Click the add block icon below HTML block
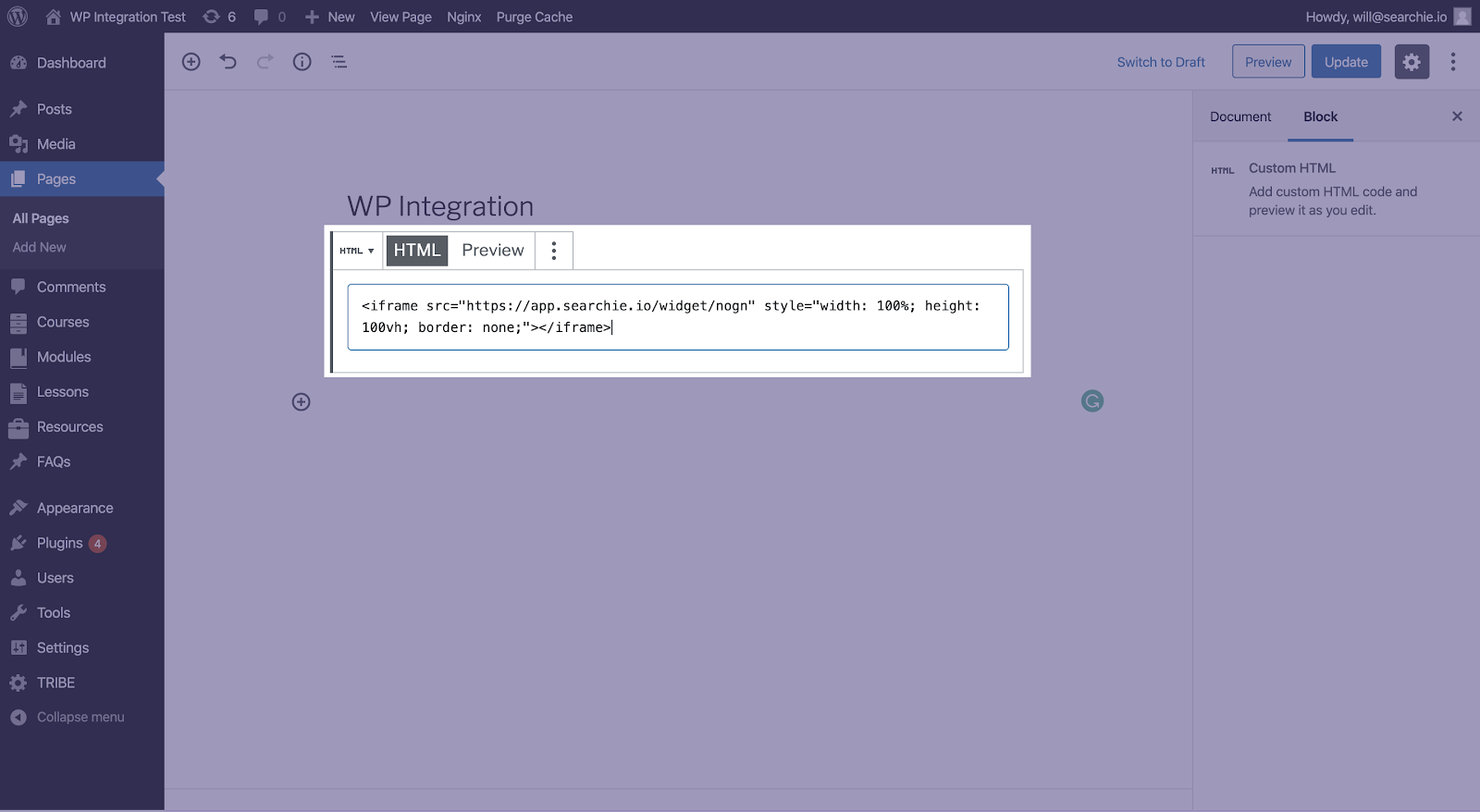The width and height of the screenshot is (1480, 812). coord(302,401)
